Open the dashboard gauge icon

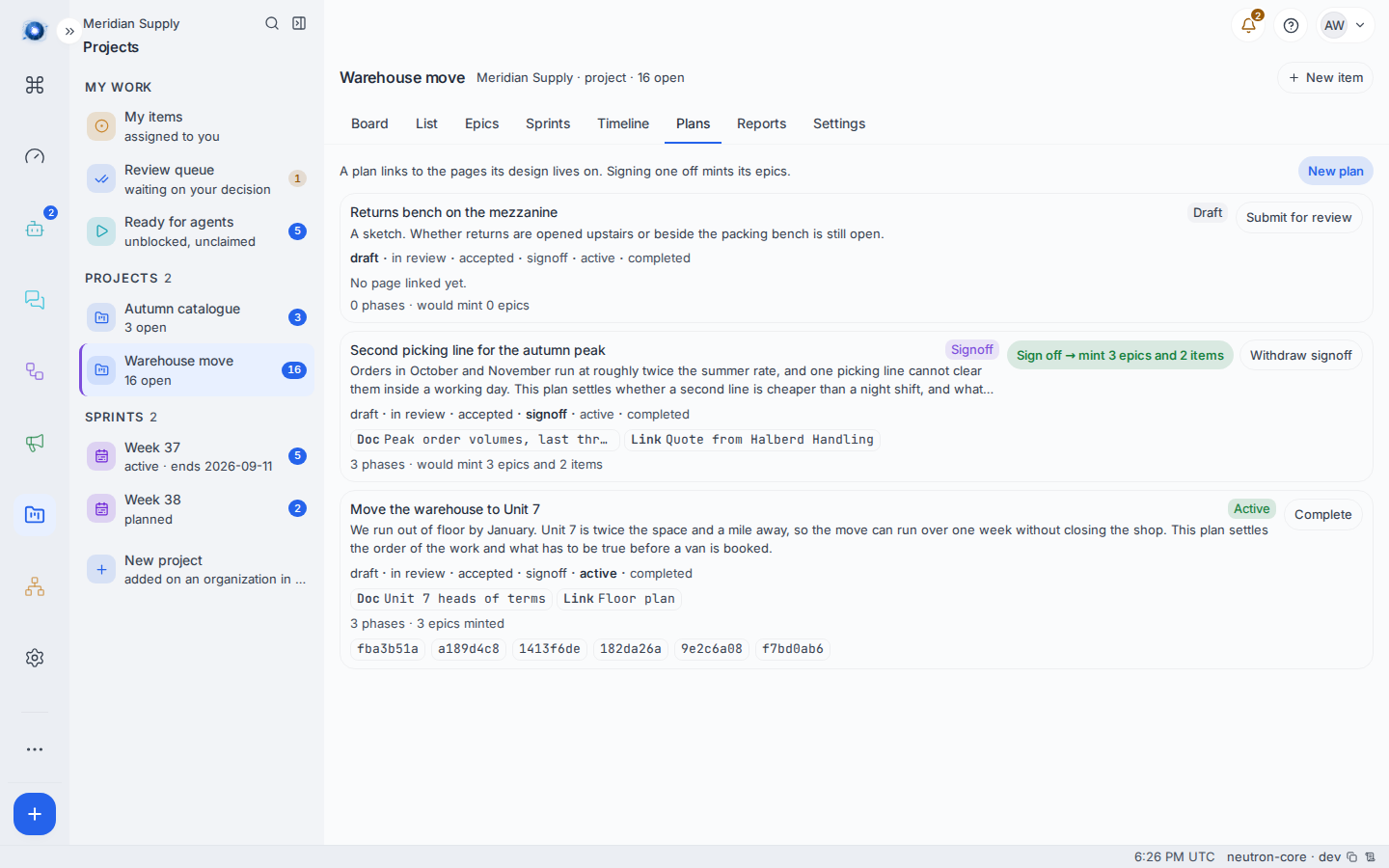click(35, 156)
